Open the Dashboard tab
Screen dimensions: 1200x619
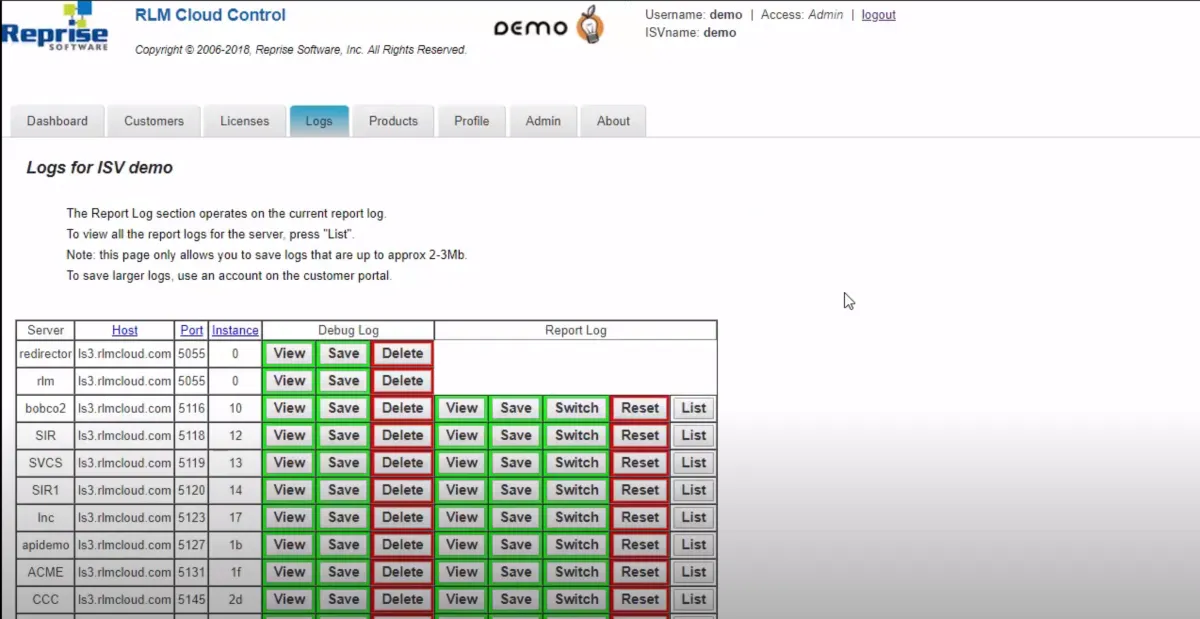click(57, 121)
